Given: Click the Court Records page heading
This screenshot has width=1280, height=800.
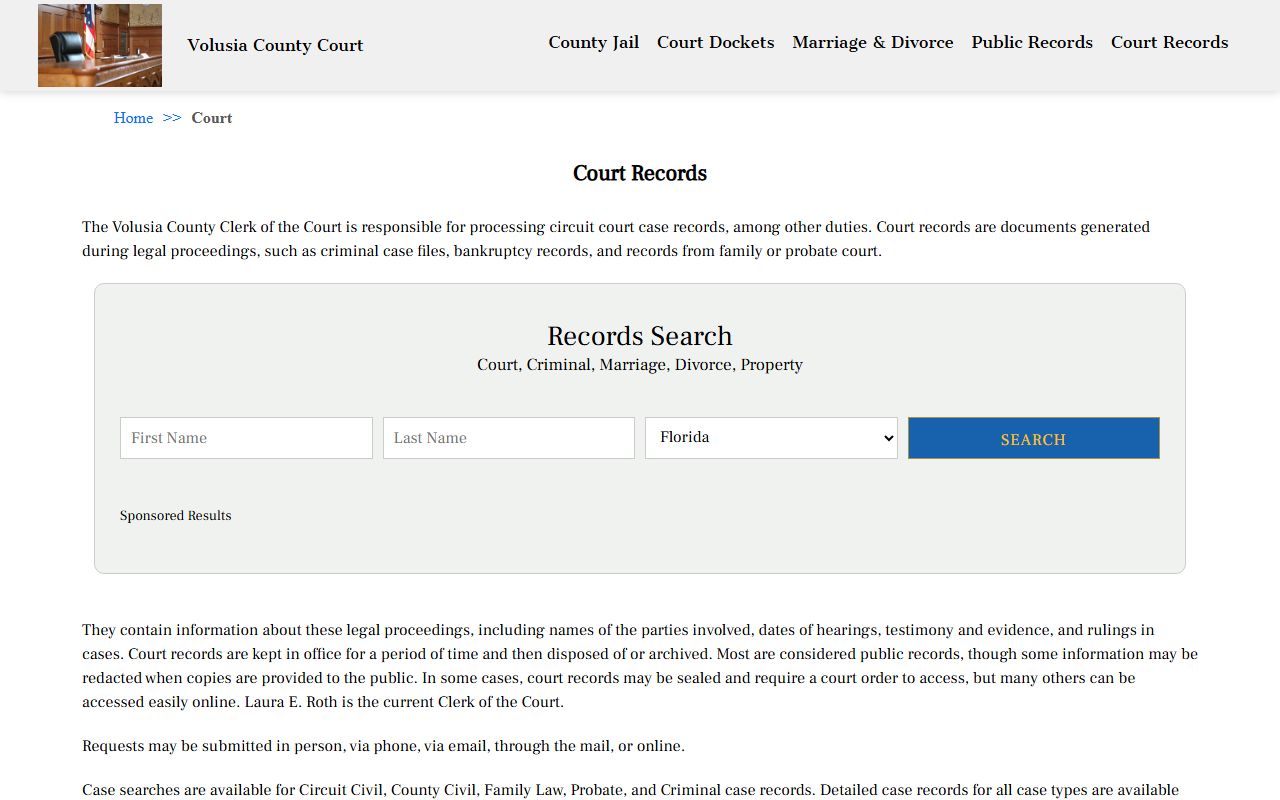Looking at the screenshot, I should pyautogui.click(x=640, y=173).
